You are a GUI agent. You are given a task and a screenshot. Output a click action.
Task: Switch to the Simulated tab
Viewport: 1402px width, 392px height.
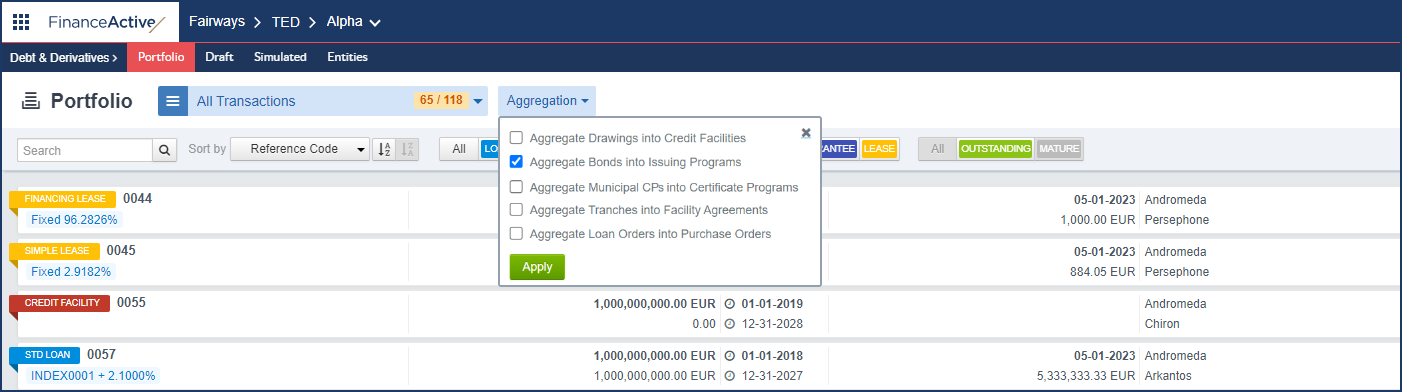(280, 58)
